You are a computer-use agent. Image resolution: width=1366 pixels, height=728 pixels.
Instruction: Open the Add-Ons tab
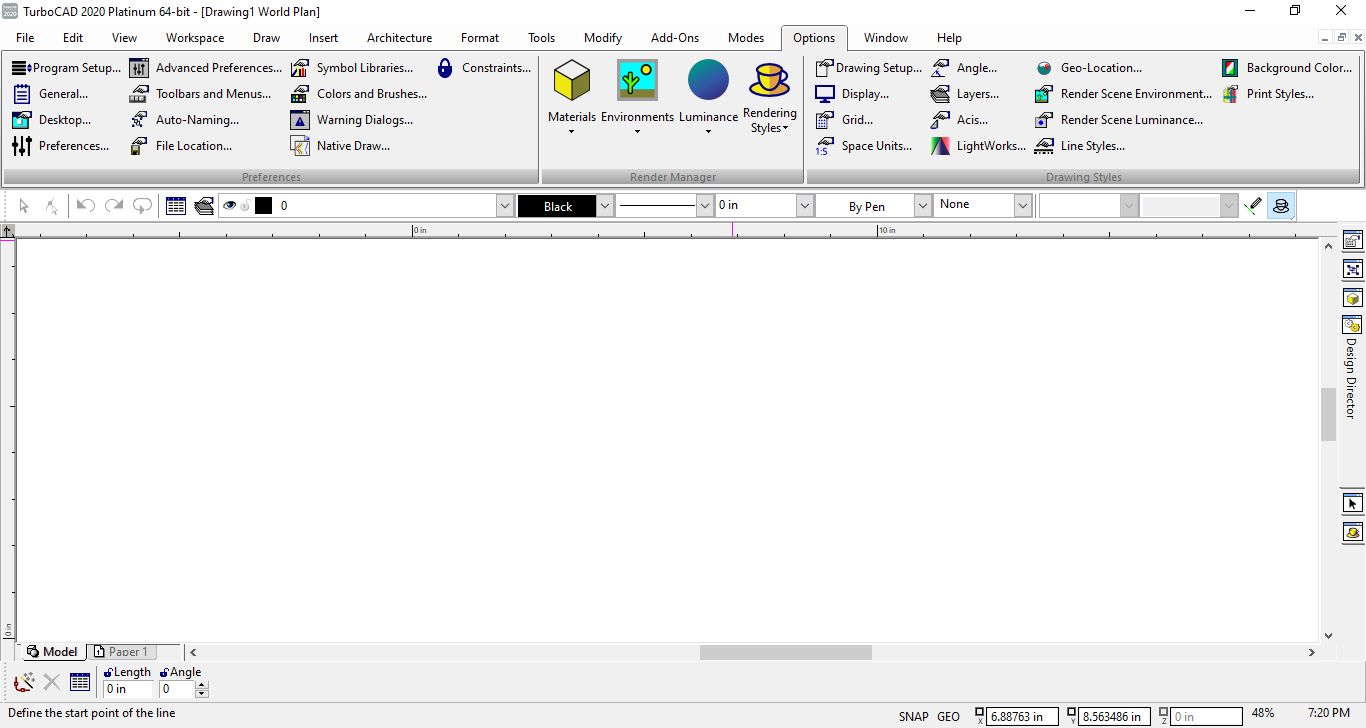[675, 38]
